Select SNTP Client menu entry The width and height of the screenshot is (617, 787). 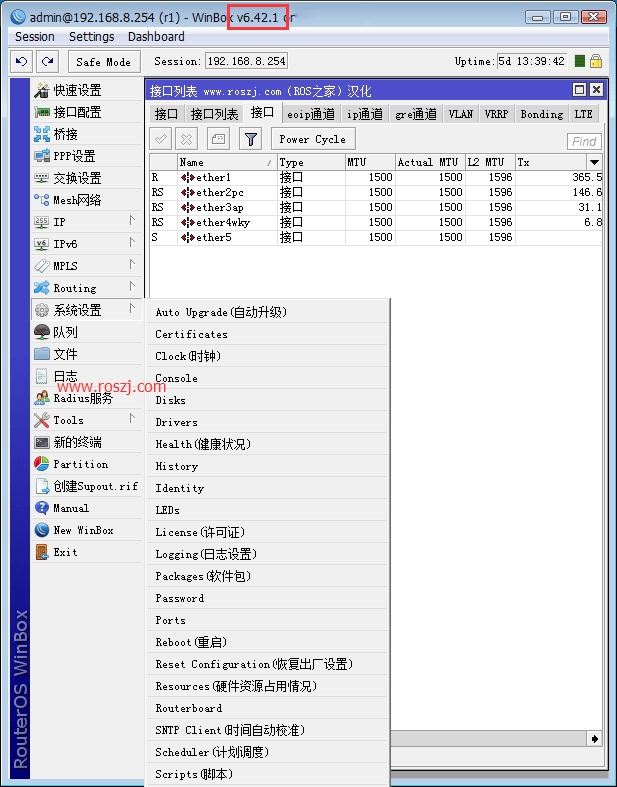click(267, 730)
